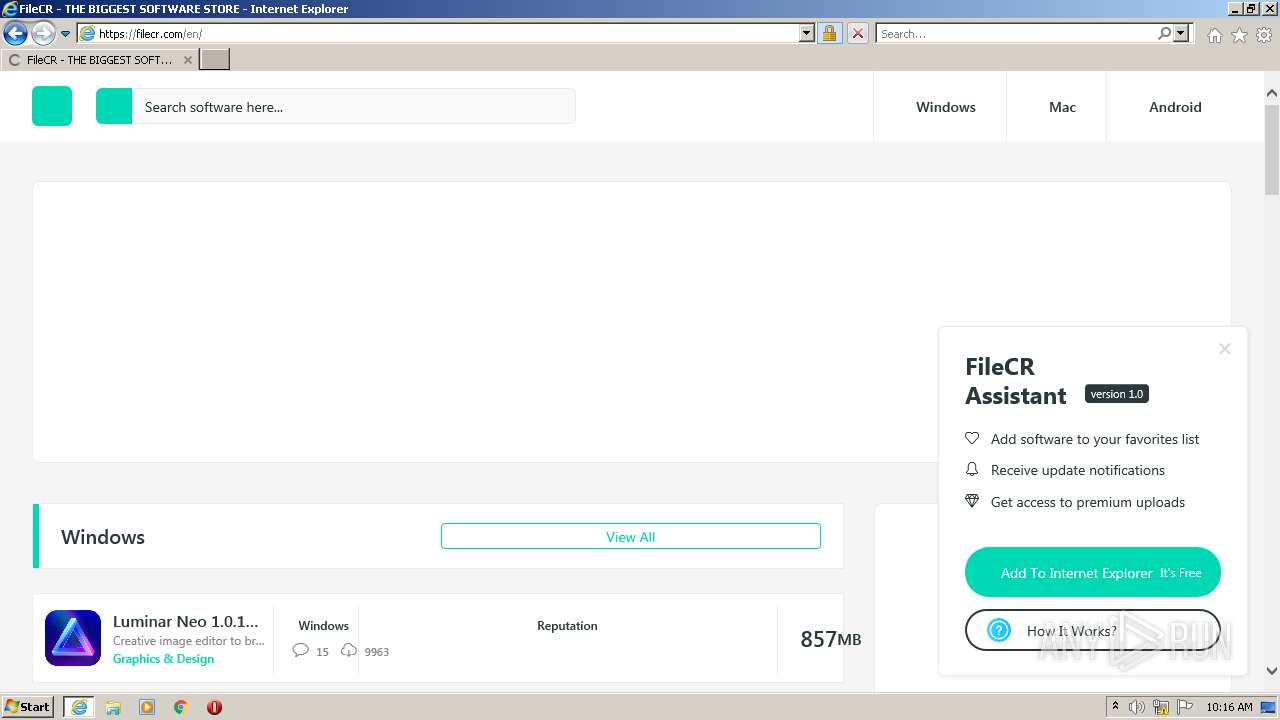Viewport: 1280px width, 720px height.
Task: Open the Windows Start menu
Action: 28,706
